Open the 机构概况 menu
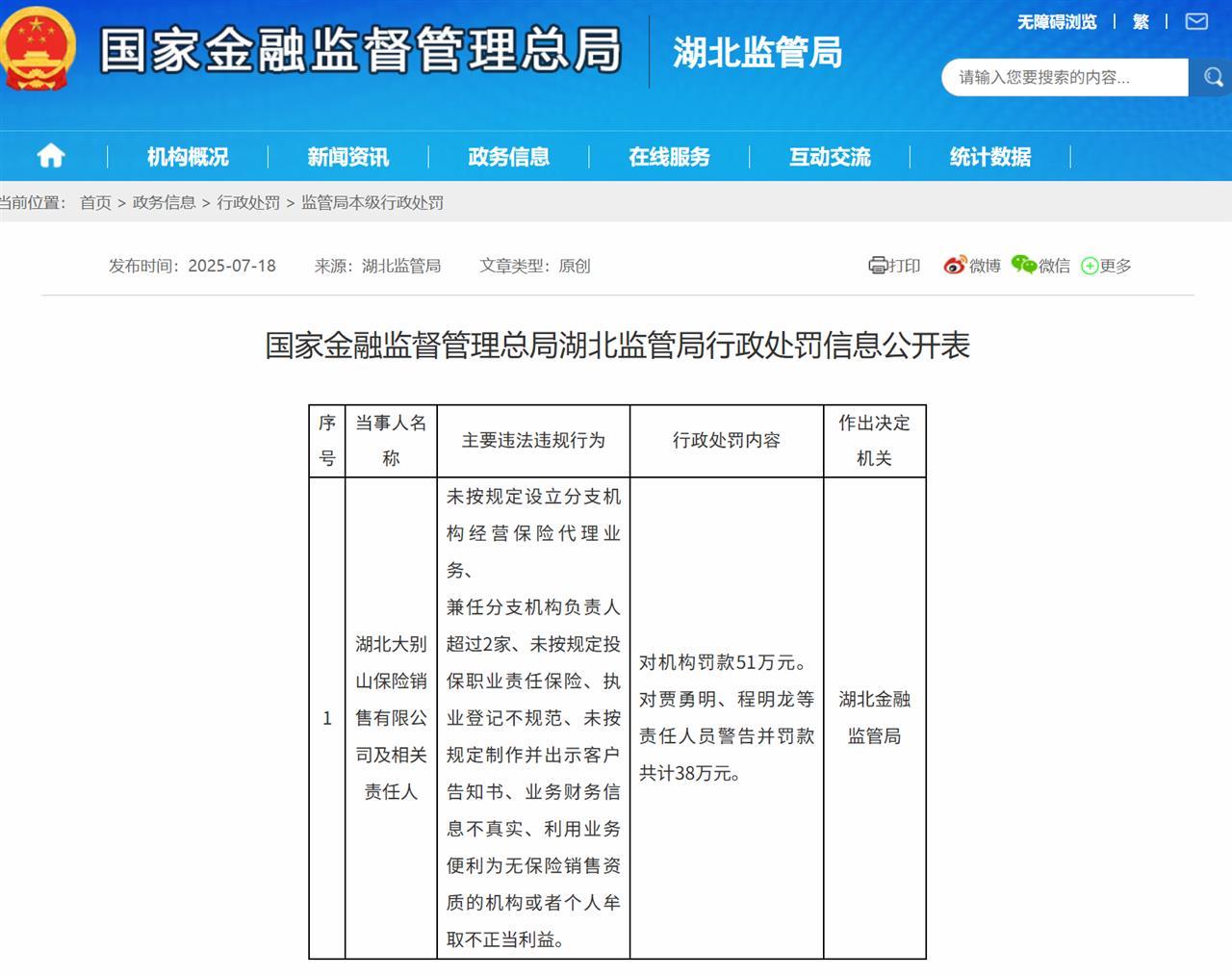This screenshot has height=977, width=1232. pyautogui.click(x=188, y=156)
